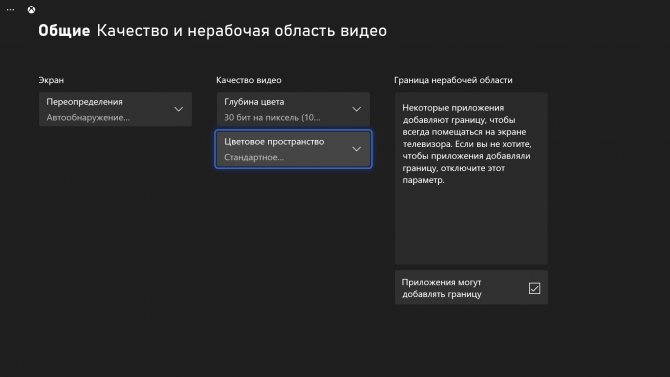Toggle the Приложения могут добавлять границу checkbox
Viewport: 670px width, 377px height.
(534, 289)
